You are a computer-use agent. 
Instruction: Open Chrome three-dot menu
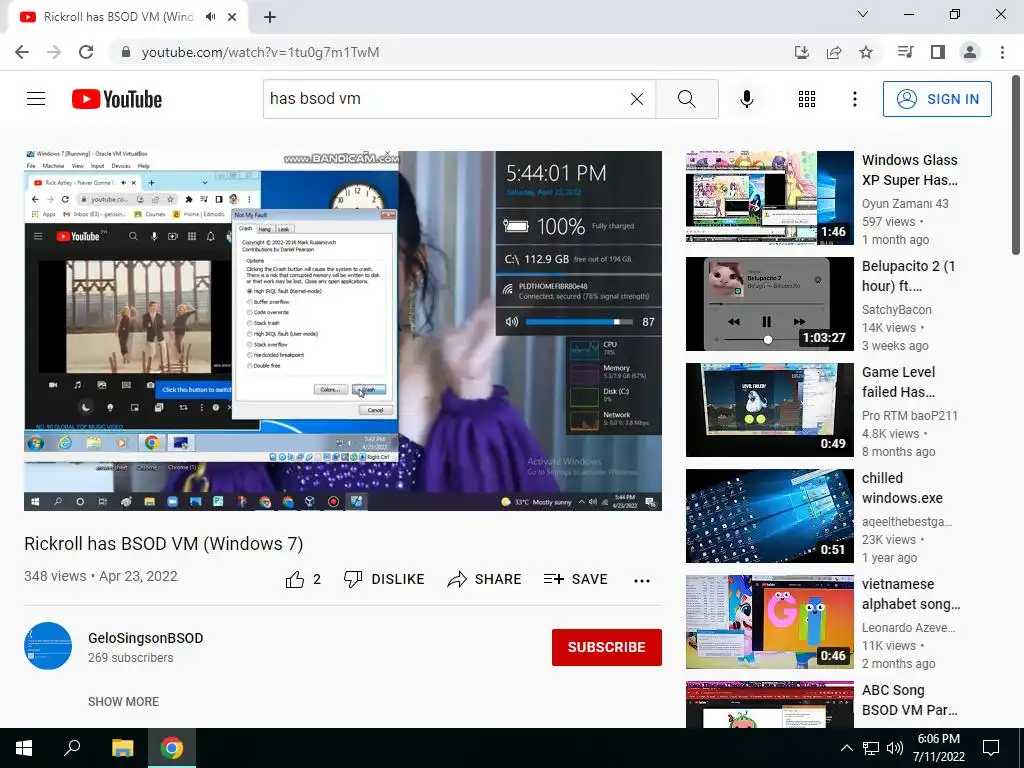click(1002, 52)
